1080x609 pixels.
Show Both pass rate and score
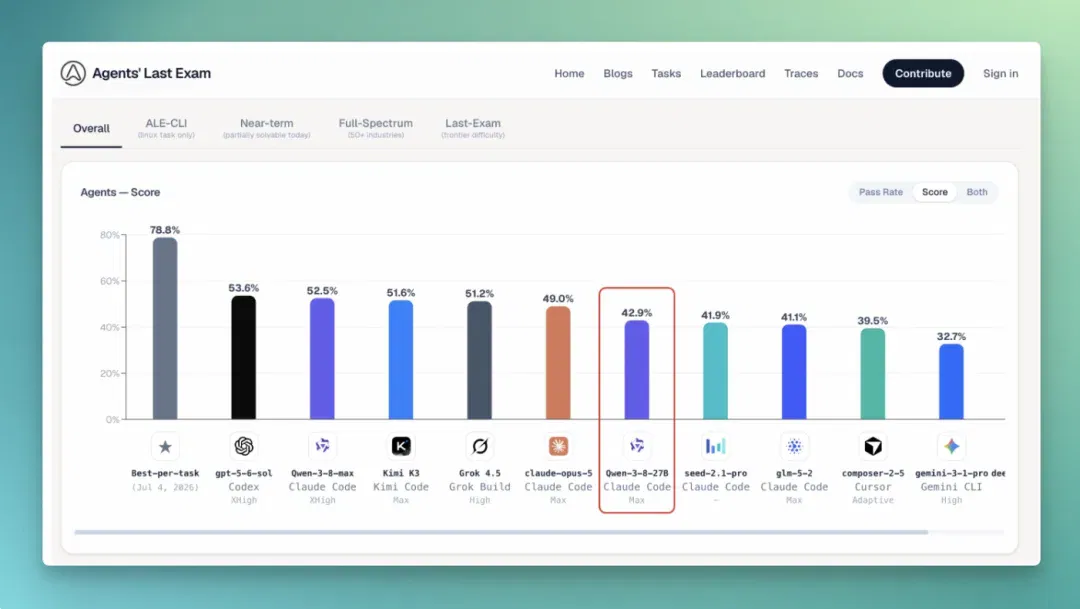pyautogui.click(x=977, y=192)
